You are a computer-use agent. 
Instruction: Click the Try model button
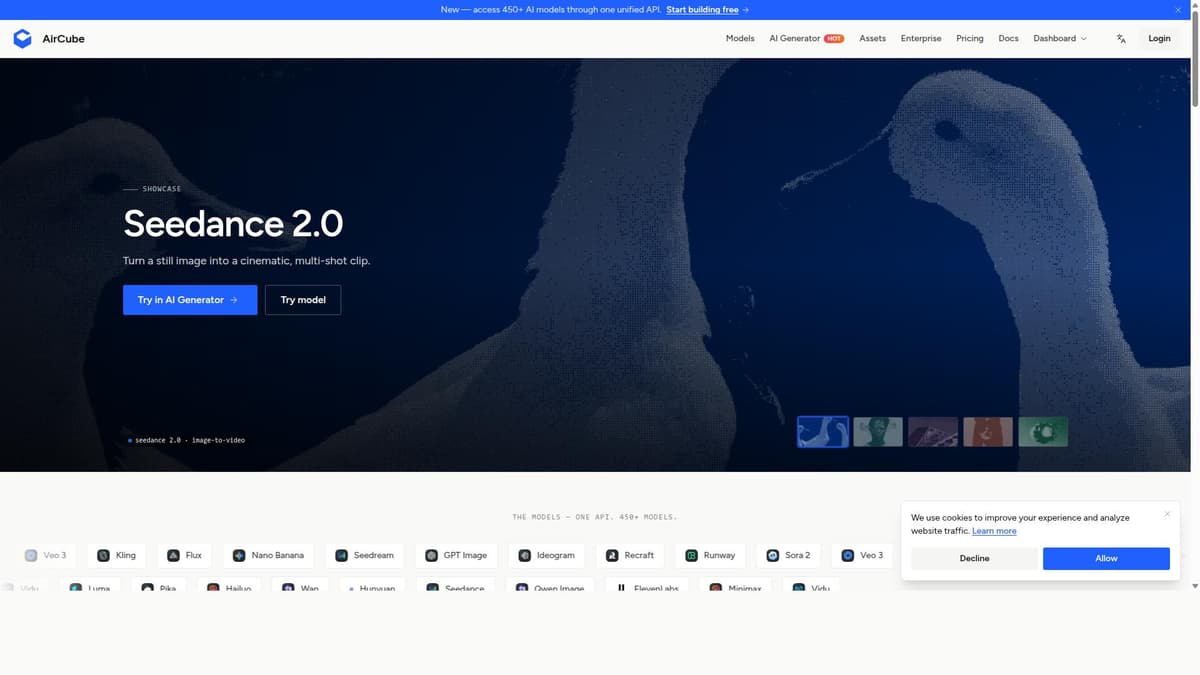point(303,300)
